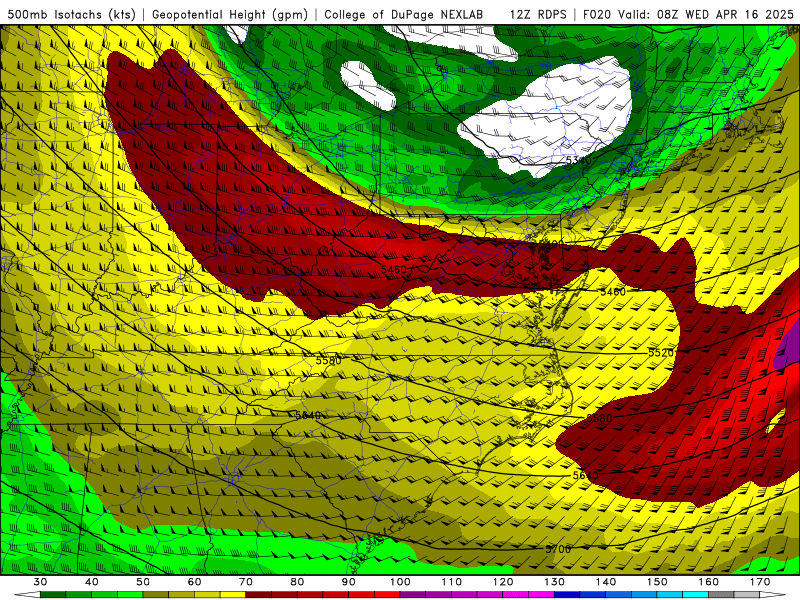Click the 80 value on the color scale
The image size is (800, 600).
pos(297,582)
